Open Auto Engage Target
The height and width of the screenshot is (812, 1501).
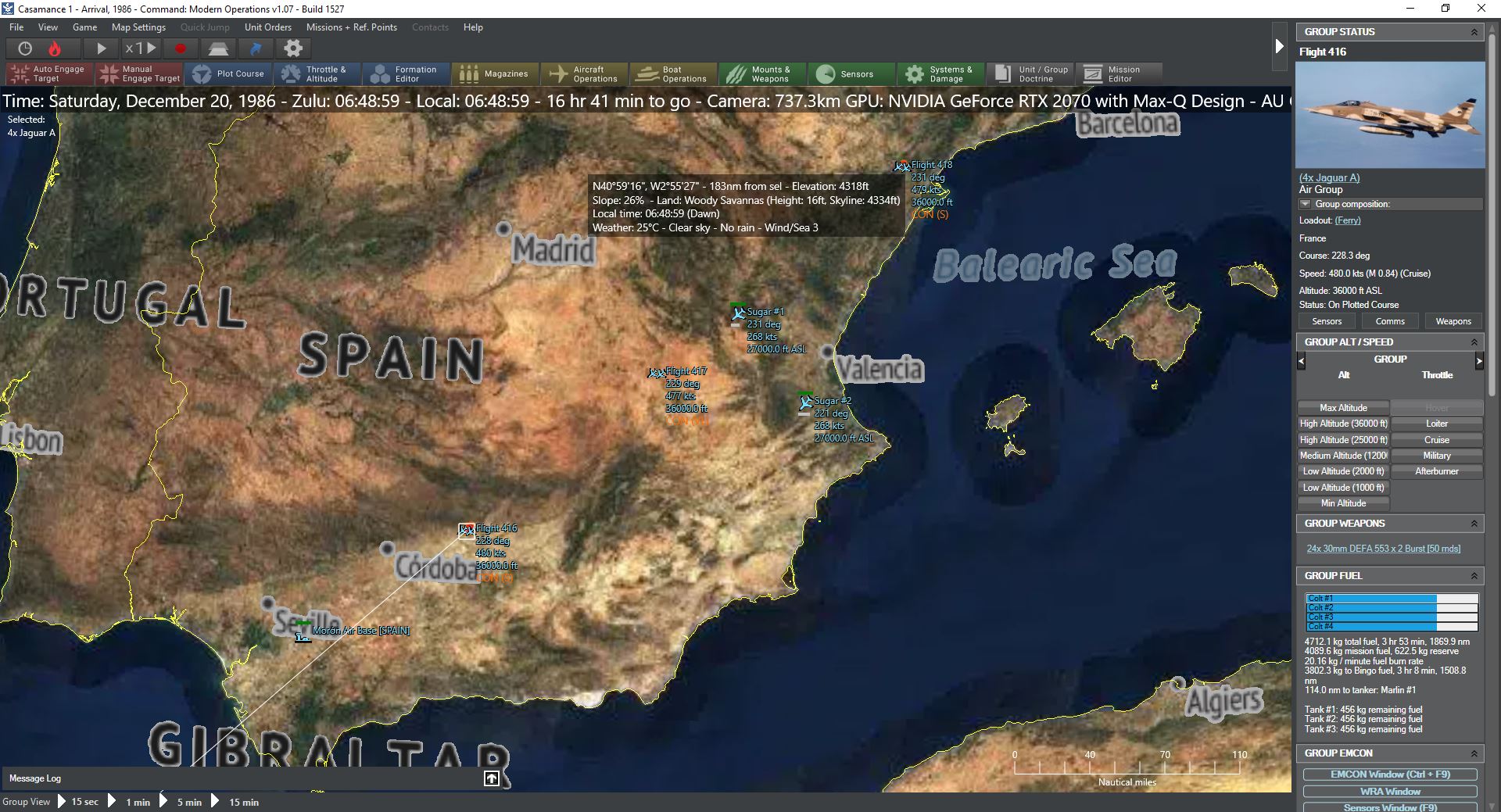click(x=49, y=74)
